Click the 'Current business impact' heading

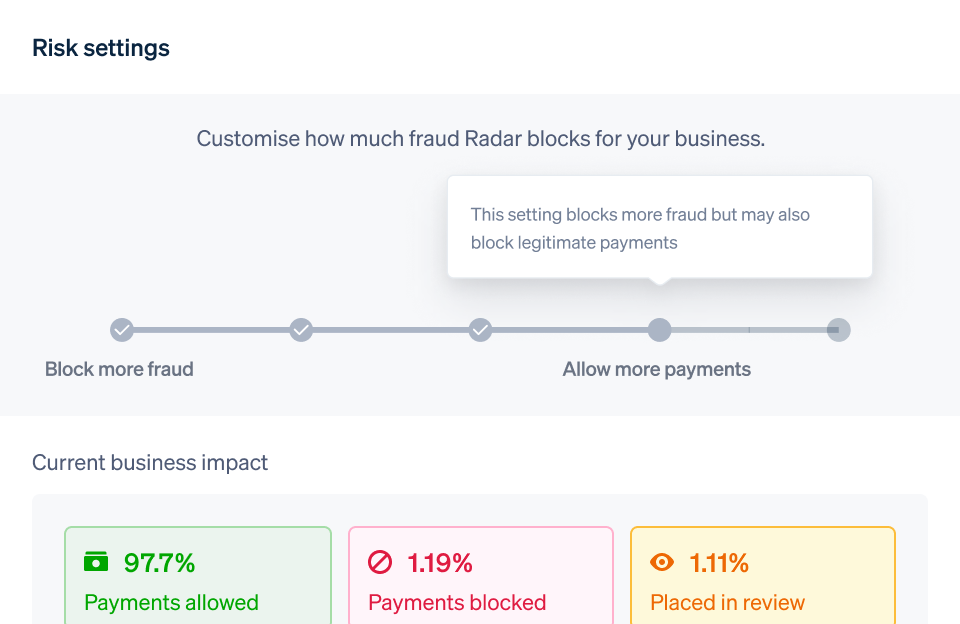150,463
